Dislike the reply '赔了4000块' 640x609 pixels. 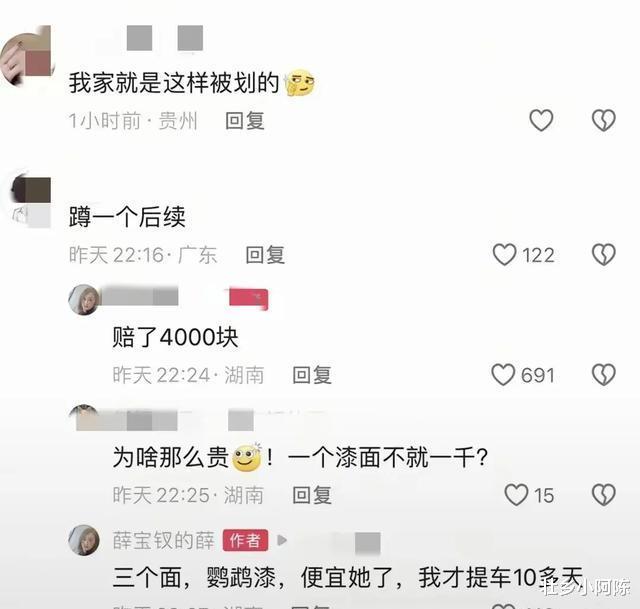(604, 375)
